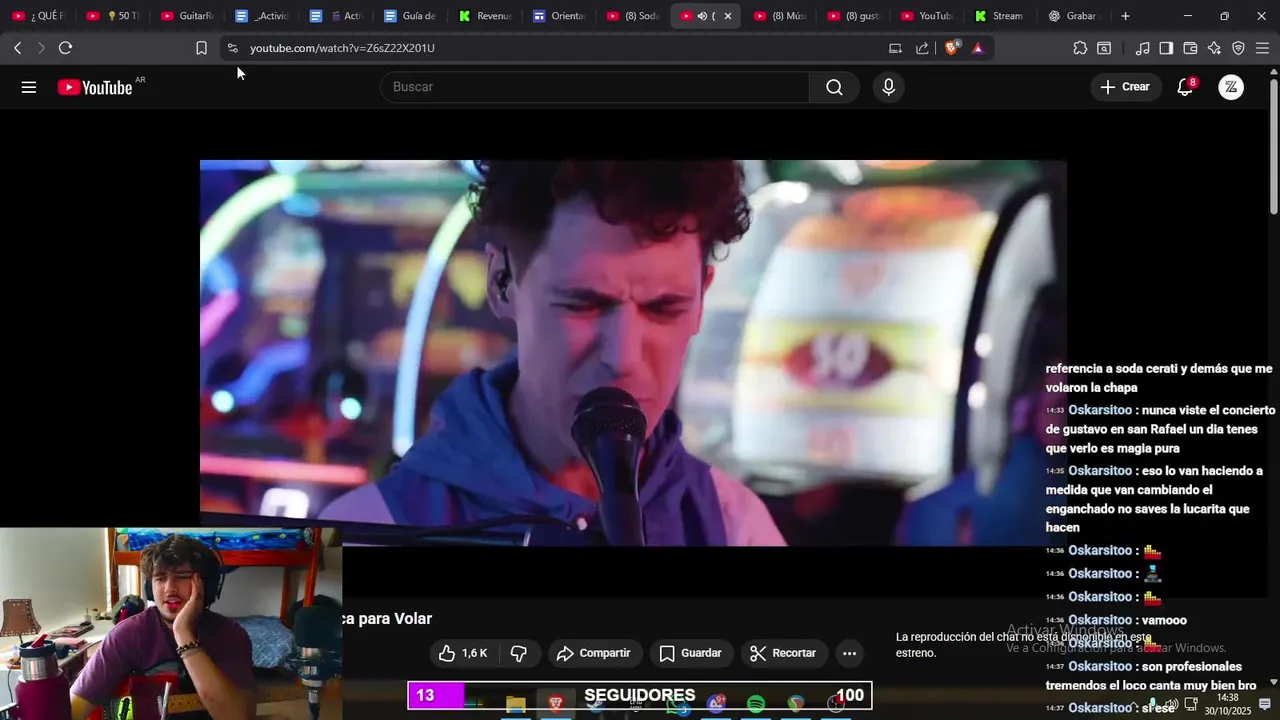Open Brave Shields lion icon
1280x720 pixels.
tap(951, 47)
